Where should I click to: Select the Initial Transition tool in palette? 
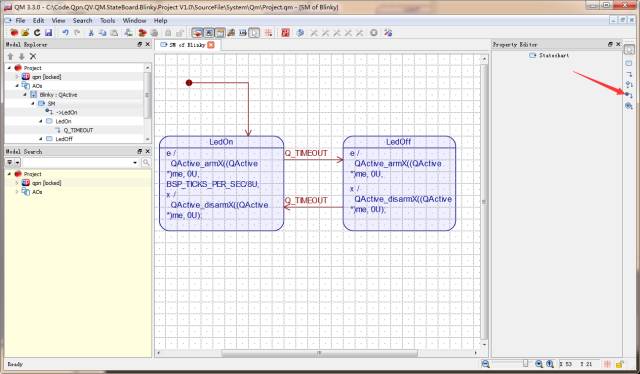629,95
